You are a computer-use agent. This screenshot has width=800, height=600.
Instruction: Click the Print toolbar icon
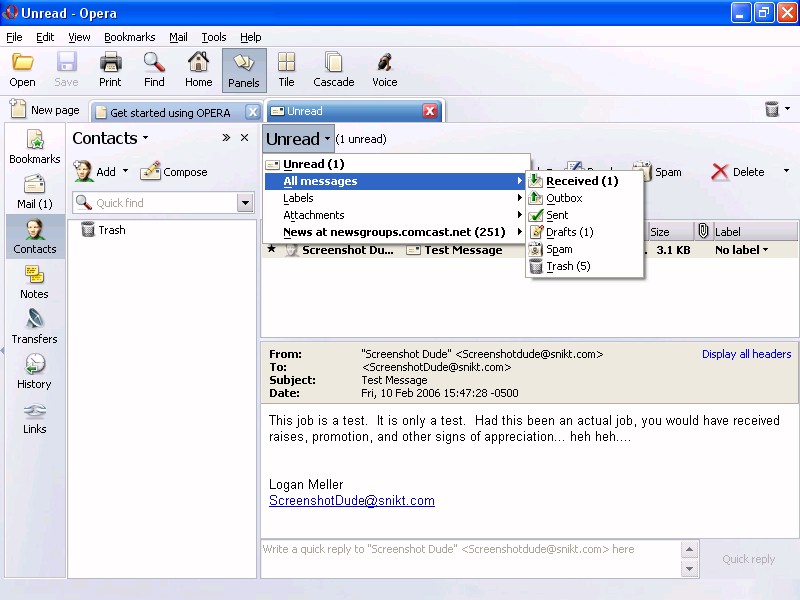tap(110, 70)
